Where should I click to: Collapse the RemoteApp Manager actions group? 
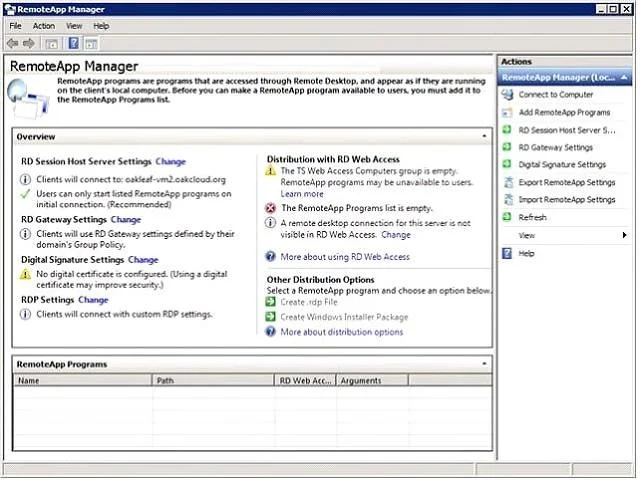[624, 77]
